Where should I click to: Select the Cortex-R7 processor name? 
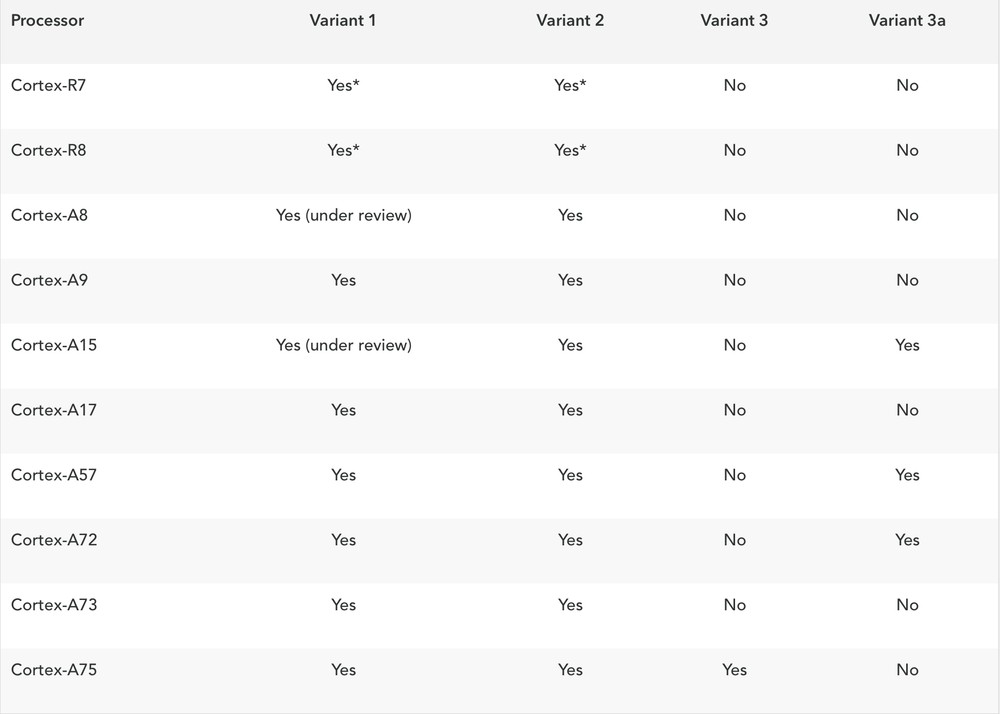(x=48, y=85)
